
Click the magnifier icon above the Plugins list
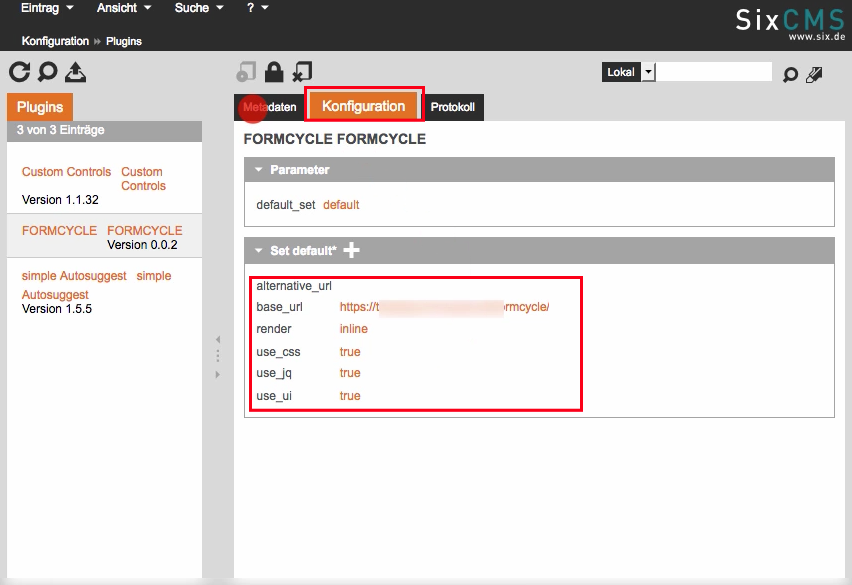pyautogui.click(x=47, y=72)
